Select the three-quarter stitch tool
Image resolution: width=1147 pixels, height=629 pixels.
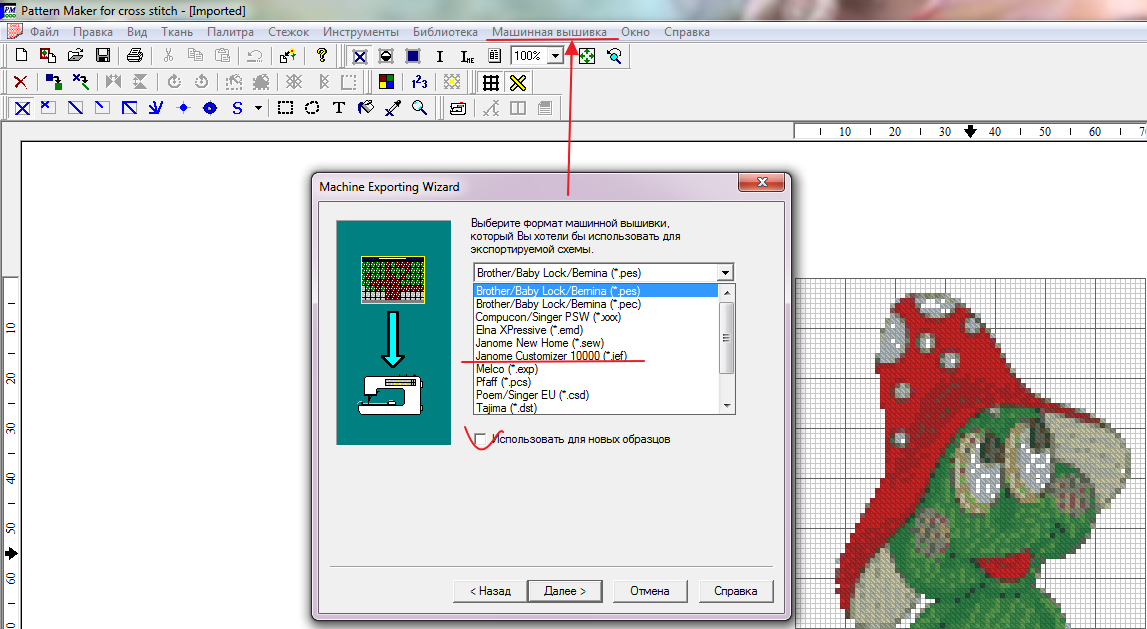pos(129,108)
